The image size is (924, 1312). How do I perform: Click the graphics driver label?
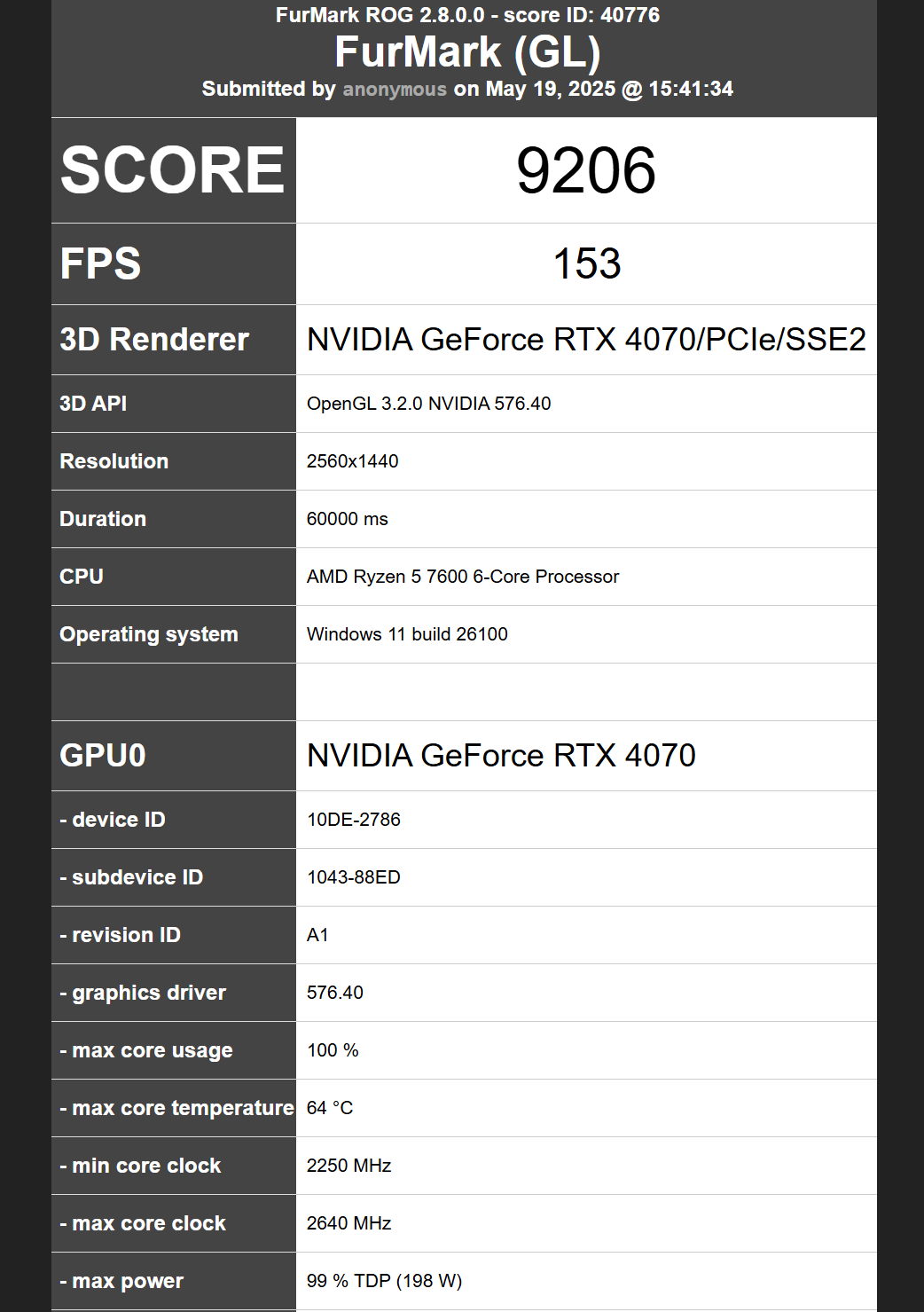click(143, 993)
